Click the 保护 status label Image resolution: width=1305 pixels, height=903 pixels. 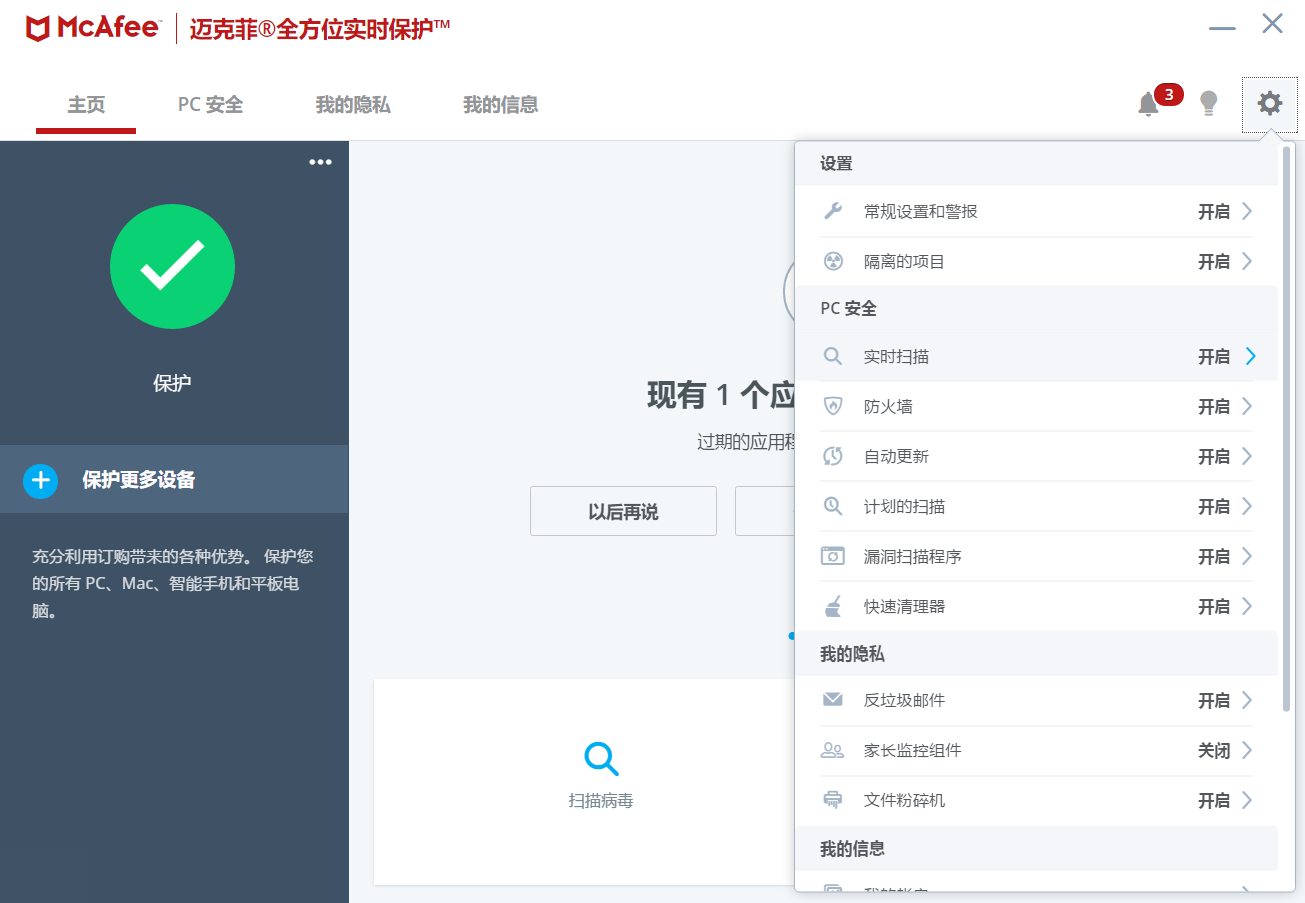pyautogui.click(x=172, y=383)
